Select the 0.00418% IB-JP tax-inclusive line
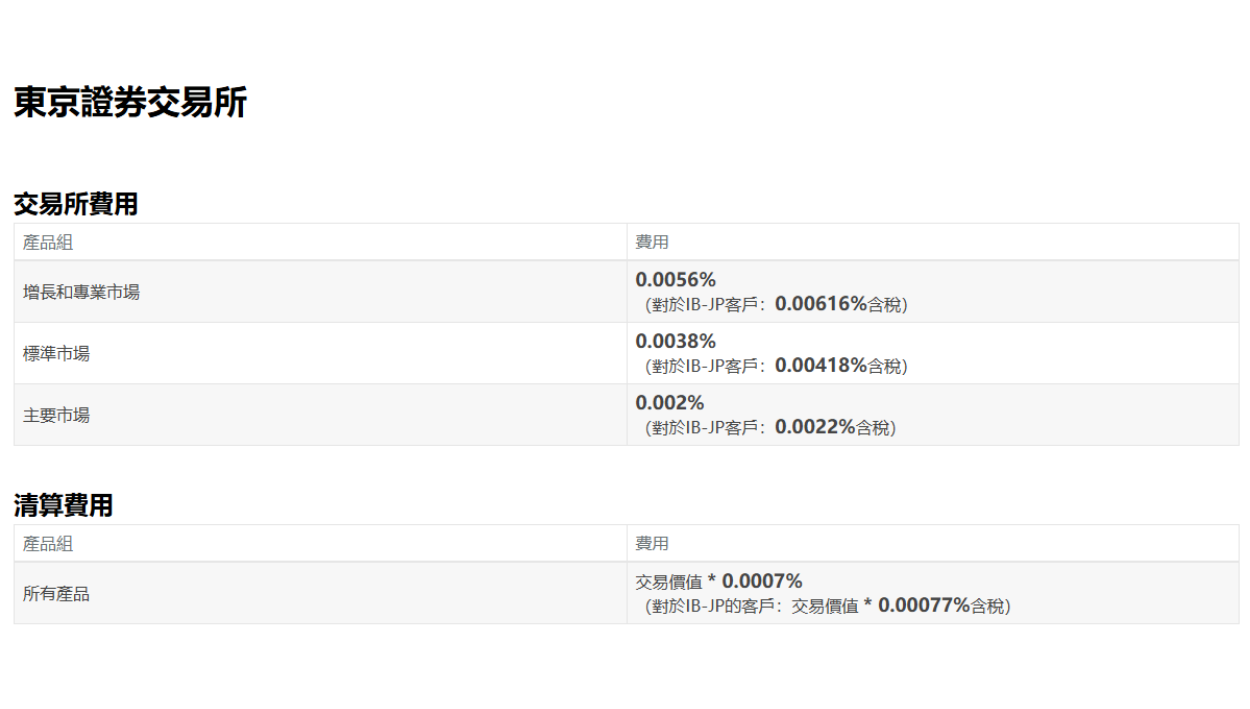1250x709 pixels. pos(776,366)
